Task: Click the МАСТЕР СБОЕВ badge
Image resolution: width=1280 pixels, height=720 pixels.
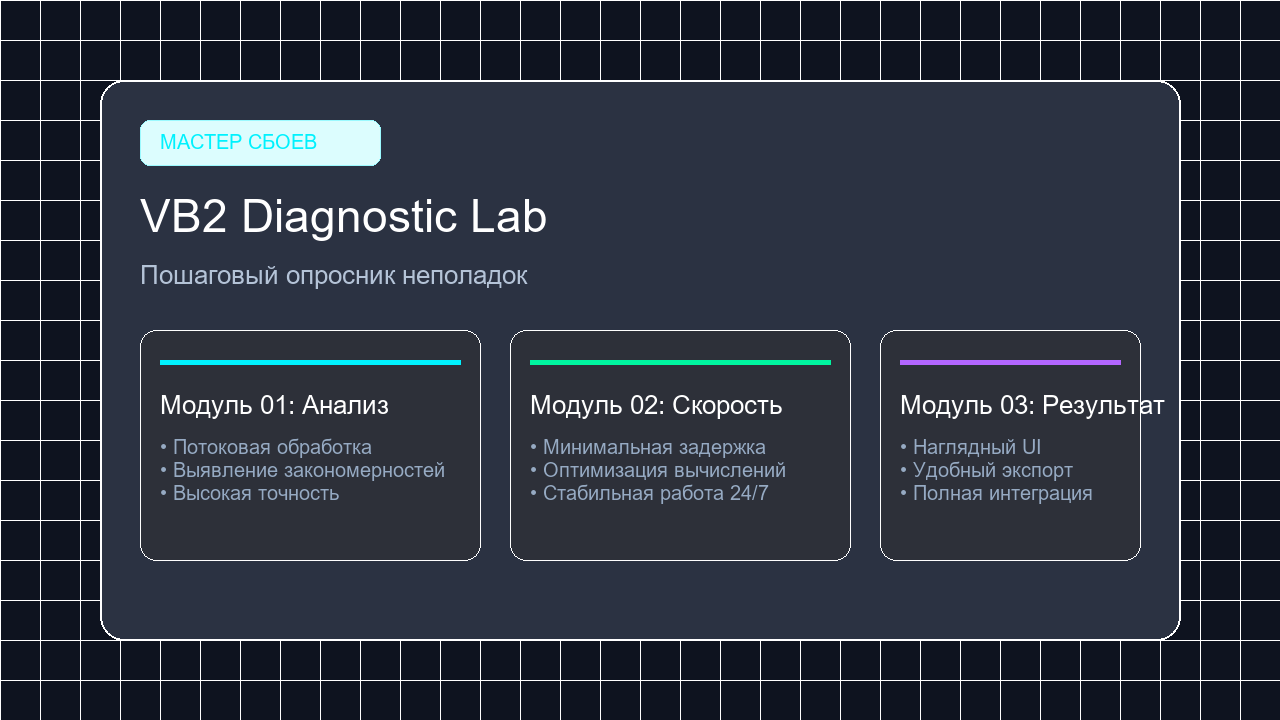Action: pyautogui.click(x=260, y=143)
